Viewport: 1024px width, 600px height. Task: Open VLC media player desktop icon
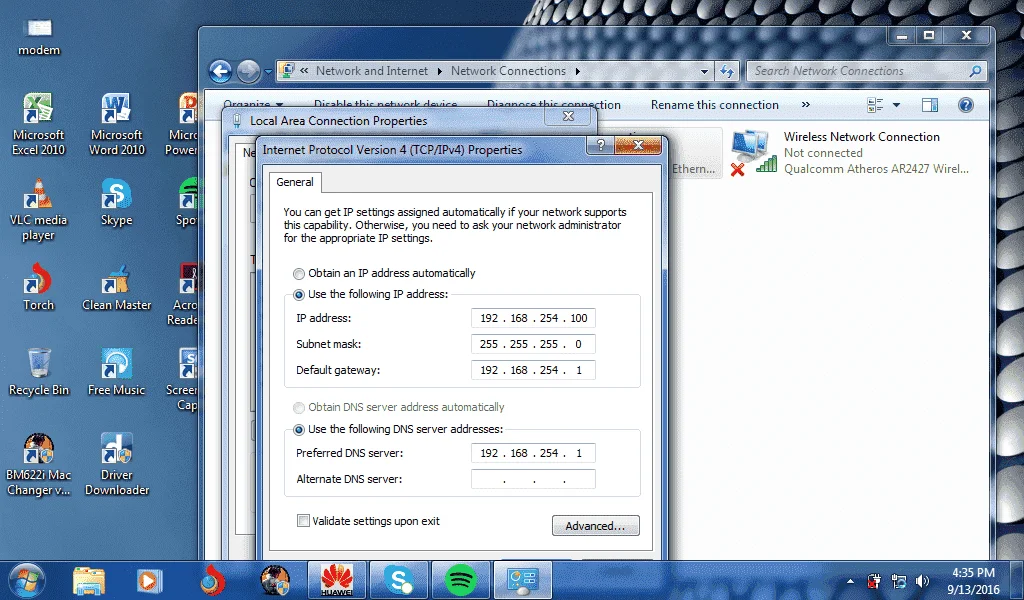pos(39,210)
